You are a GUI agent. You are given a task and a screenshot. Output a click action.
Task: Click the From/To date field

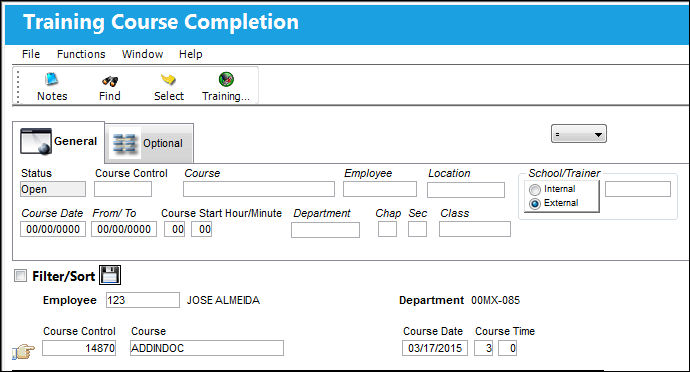(x=124, y=229)
